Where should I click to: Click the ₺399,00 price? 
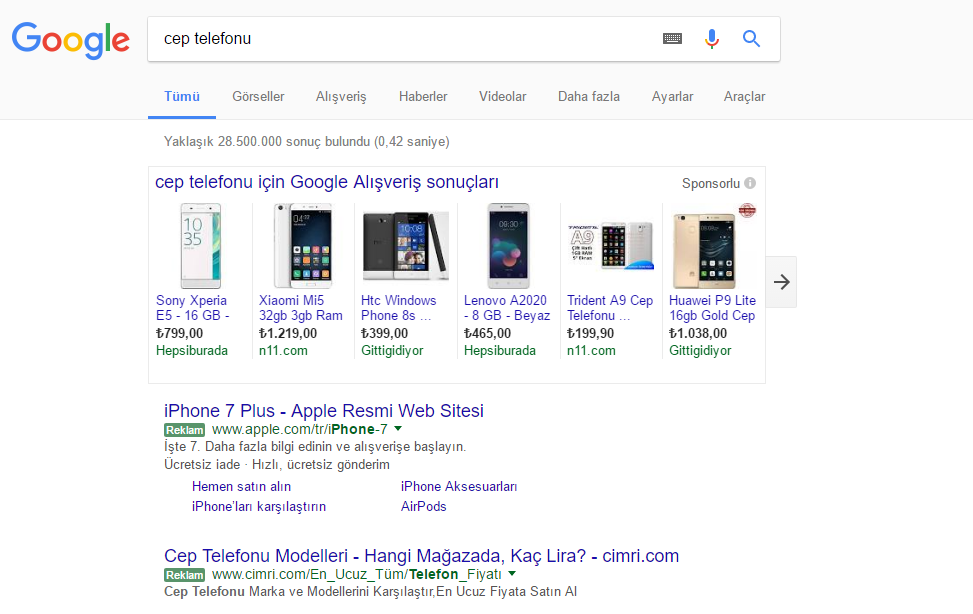[x=385, y=333]
